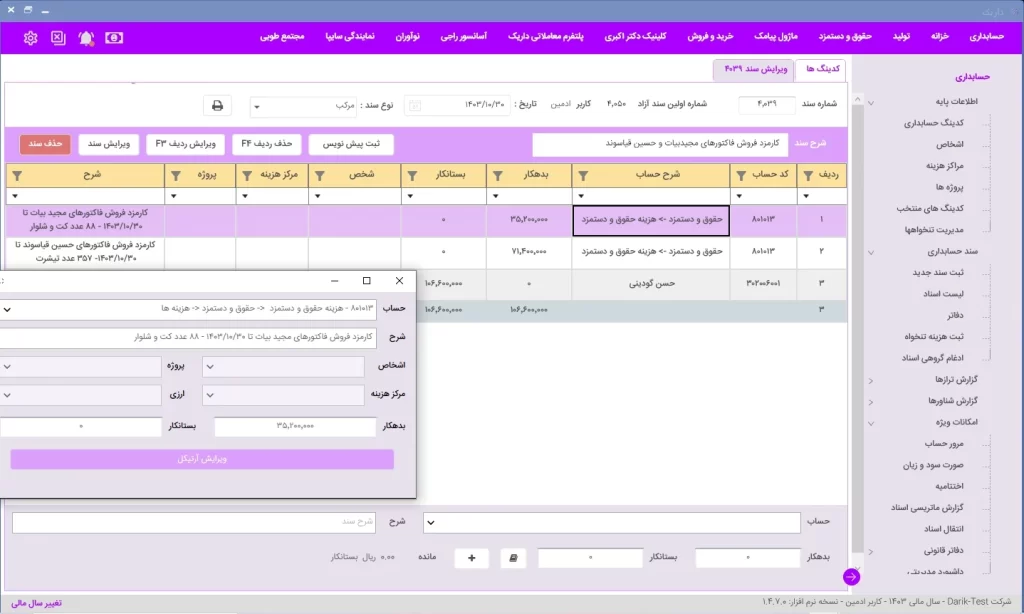1024x614 pixels.
Task: Click the cash/money icon in top bar
Action: click(x=114, y=38)
